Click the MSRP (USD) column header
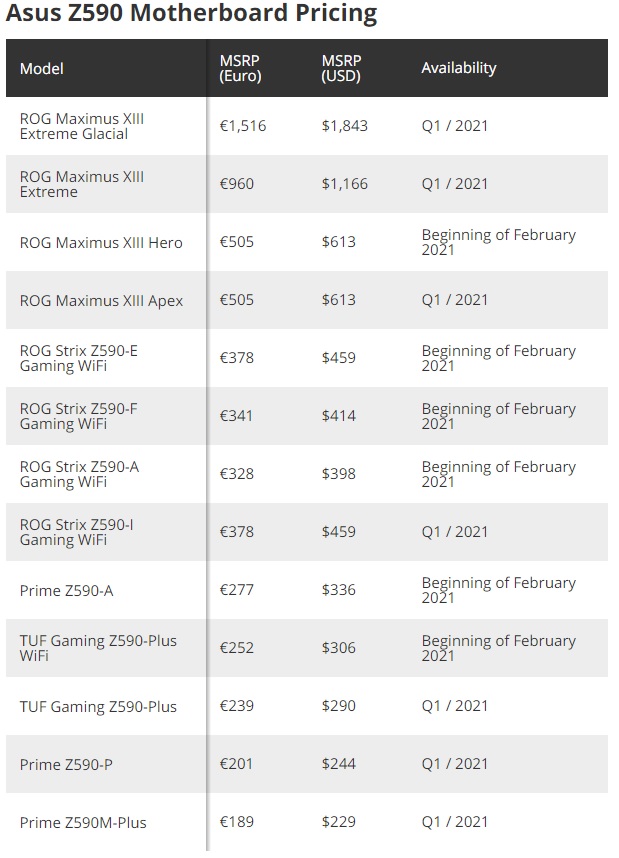The width and height of the screenshot is (619, 858). (341, 68)
